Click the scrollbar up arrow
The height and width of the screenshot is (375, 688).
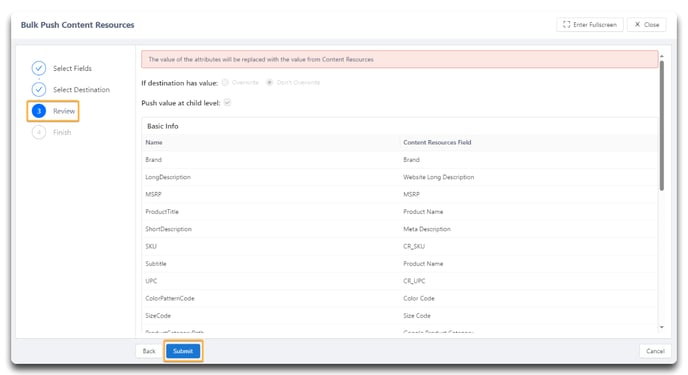click(x=662, y=56)
